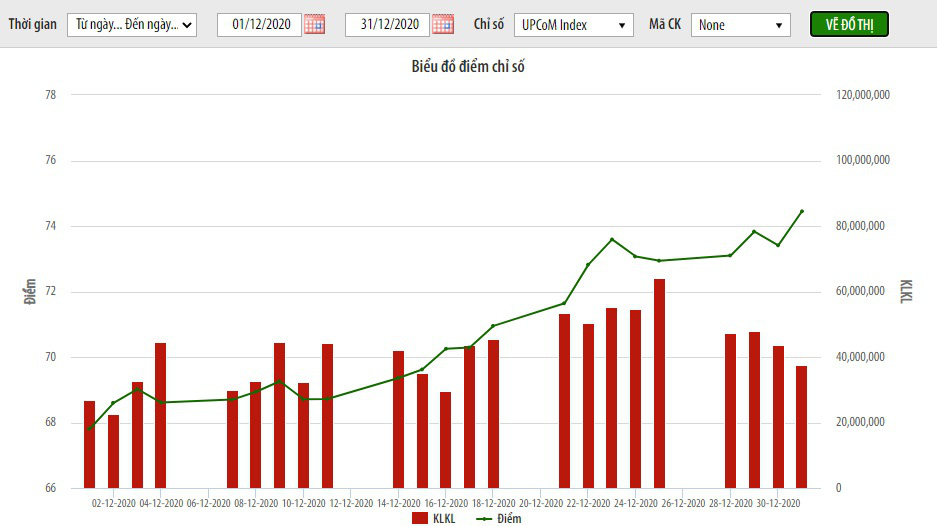
Task: Select the right axis value 120,000,000
Action: [x=863, y=94]
